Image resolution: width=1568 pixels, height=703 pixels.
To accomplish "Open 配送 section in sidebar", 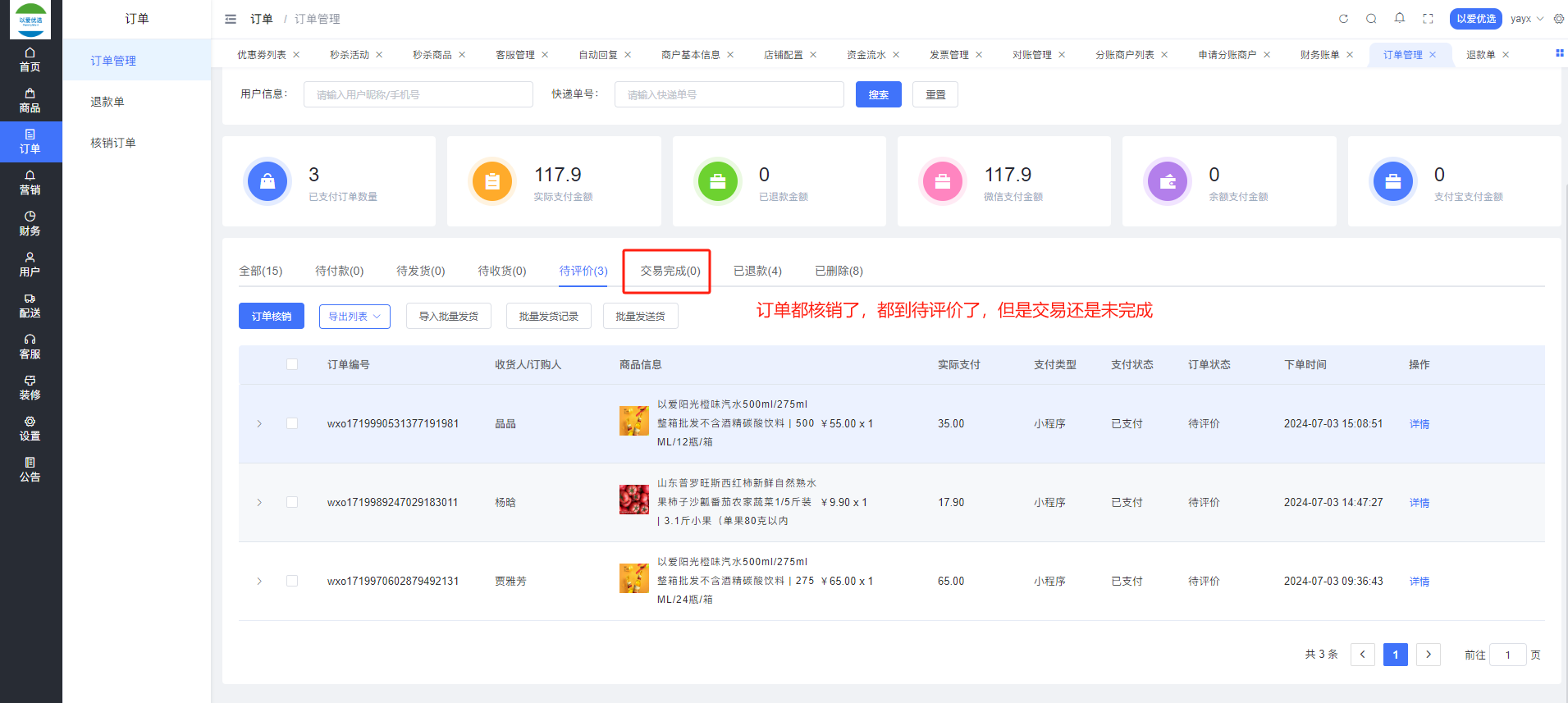I will (30, 306).
